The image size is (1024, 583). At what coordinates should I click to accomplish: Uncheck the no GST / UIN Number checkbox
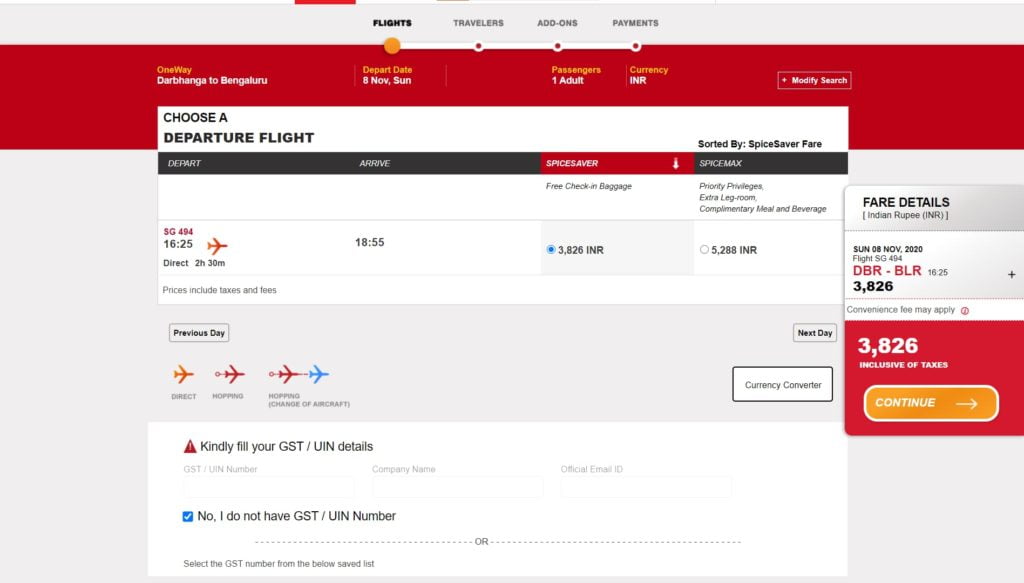(188, 516)
